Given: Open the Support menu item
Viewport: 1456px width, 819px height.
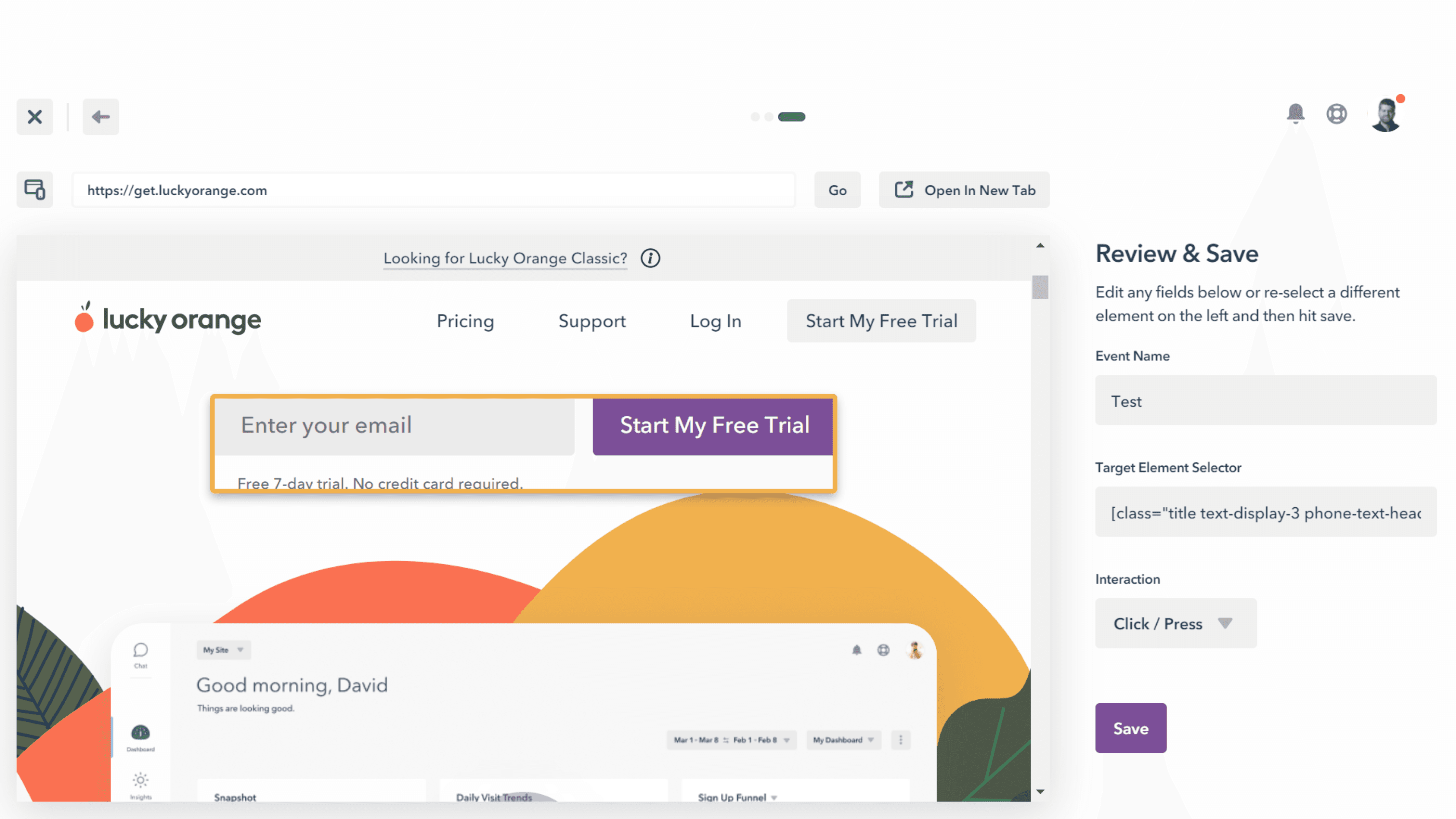Looking at the screenshot, I should pyautogui.click(x=592, y=321).
